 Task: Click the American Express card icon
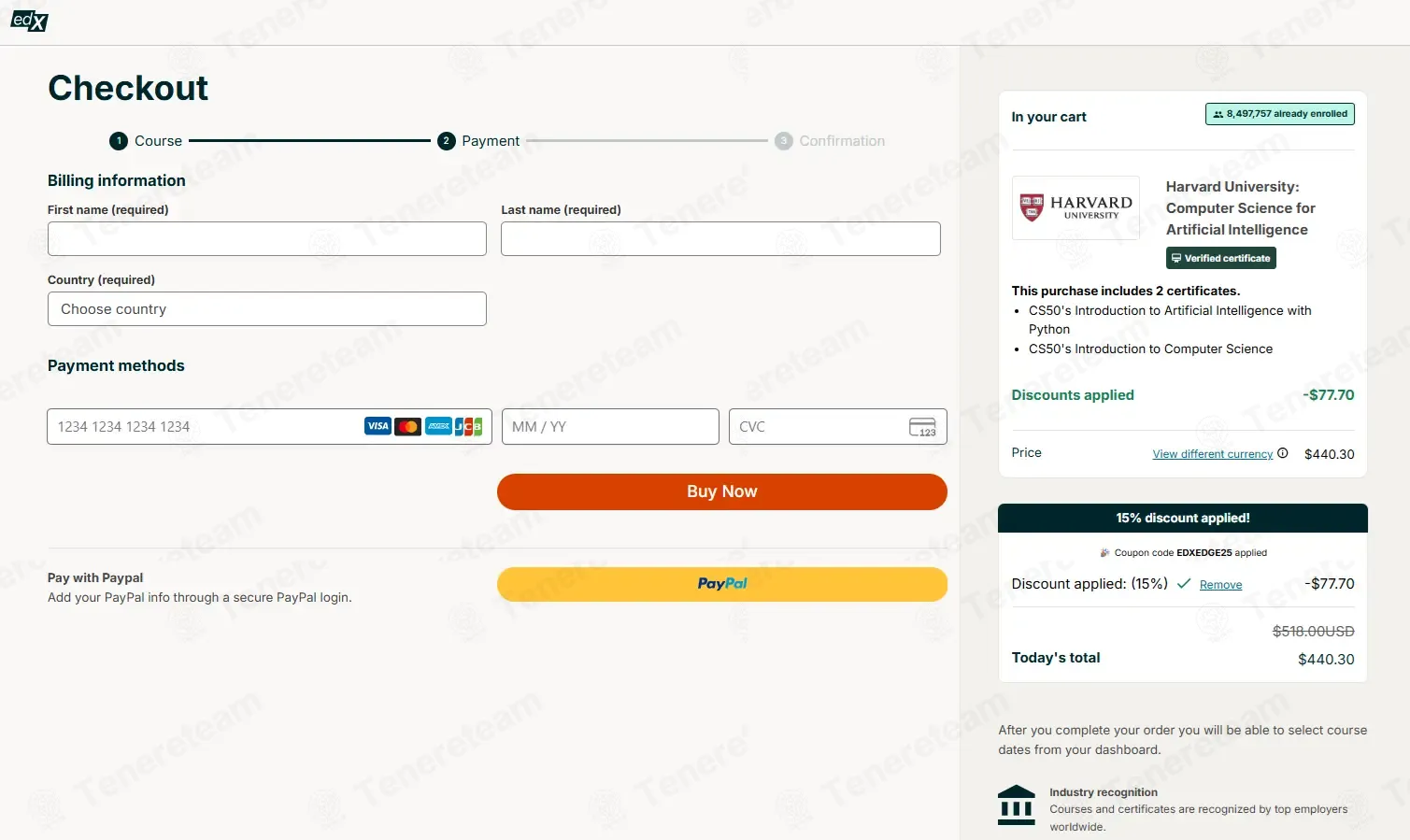[438, 426]
